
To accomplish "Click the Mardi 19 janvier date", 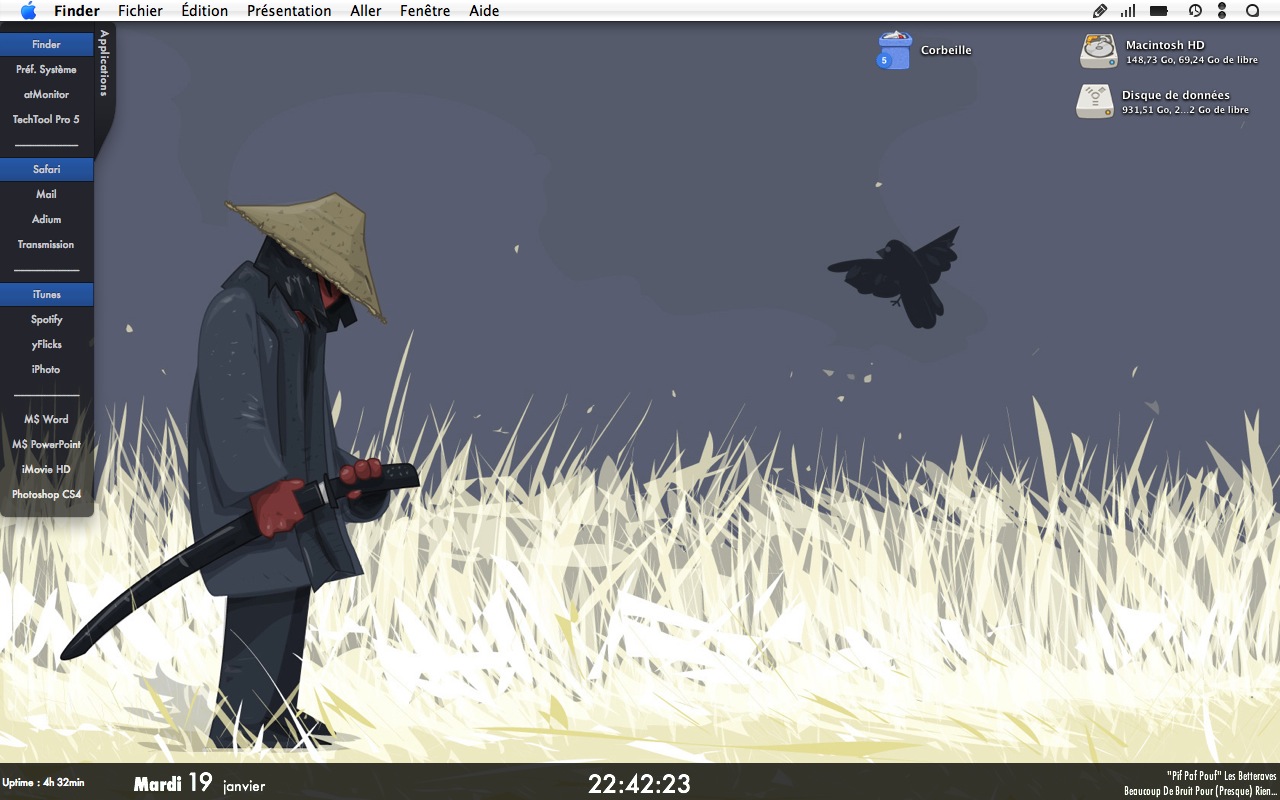I will tap(200, 783).
